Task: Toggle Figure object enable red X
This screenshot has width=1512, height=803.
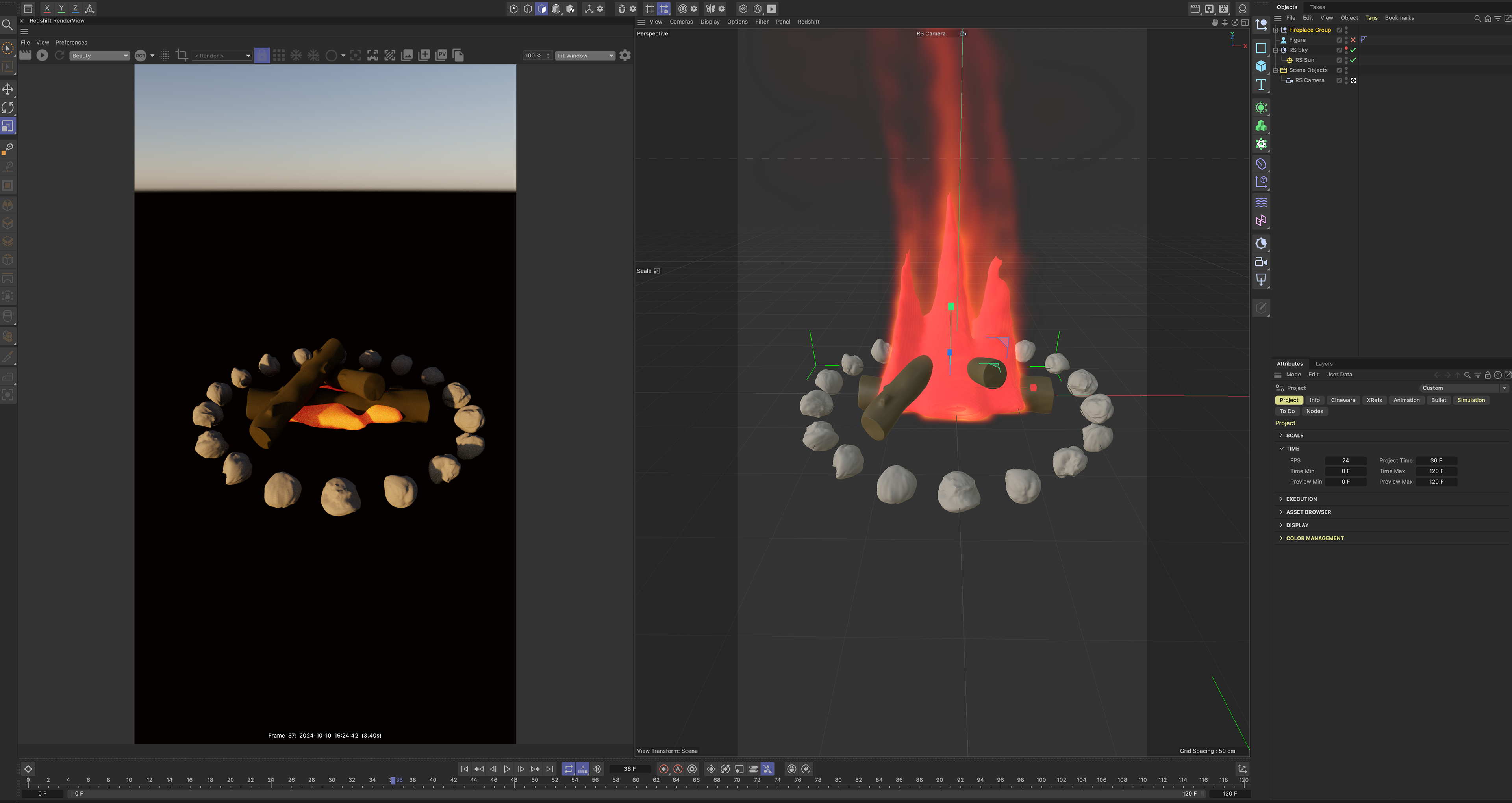Action: click(x=1353, y=40)
